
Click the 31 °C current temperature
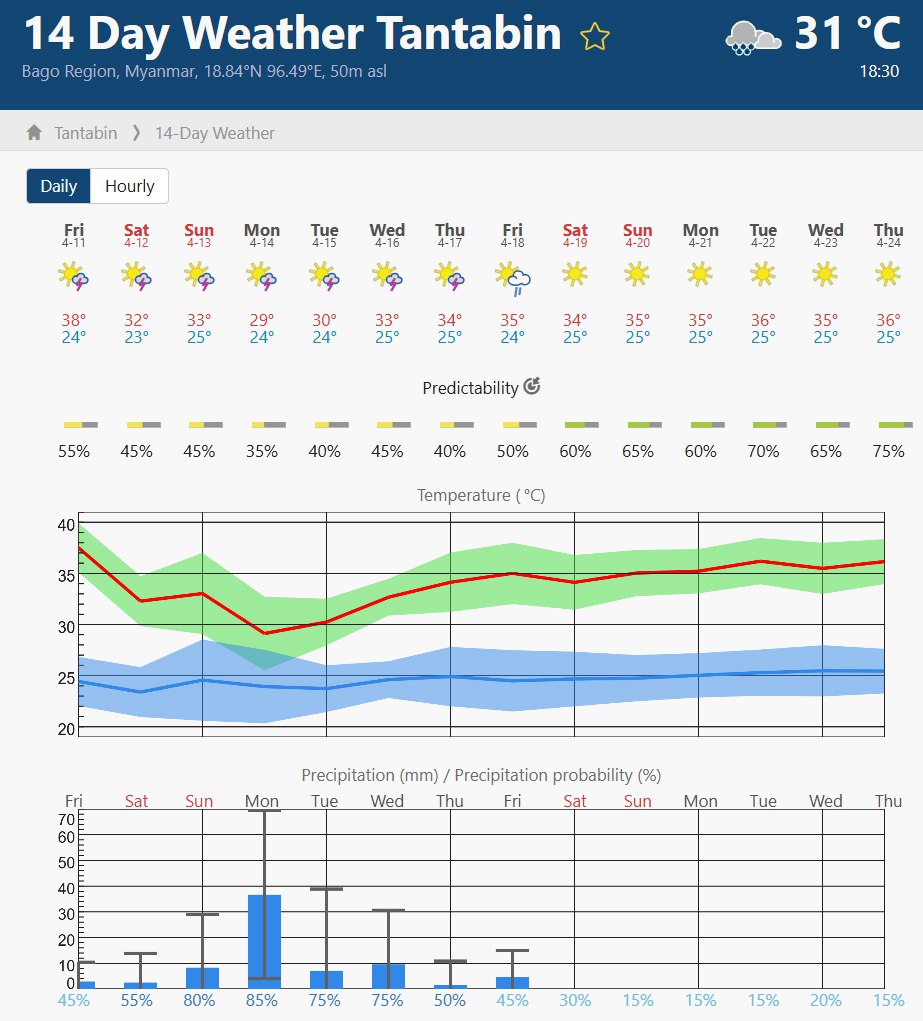[x=847, y=33]
